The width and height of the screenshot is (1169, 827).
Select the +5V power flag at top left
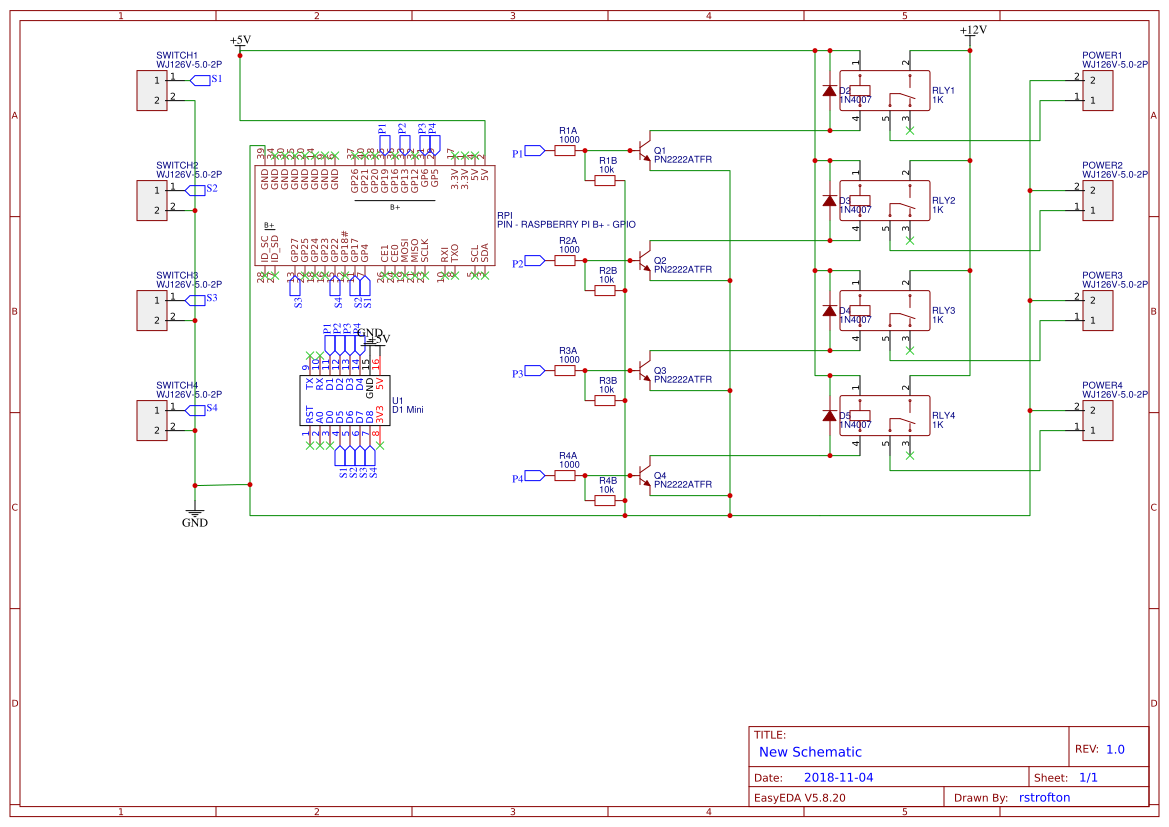240,43
